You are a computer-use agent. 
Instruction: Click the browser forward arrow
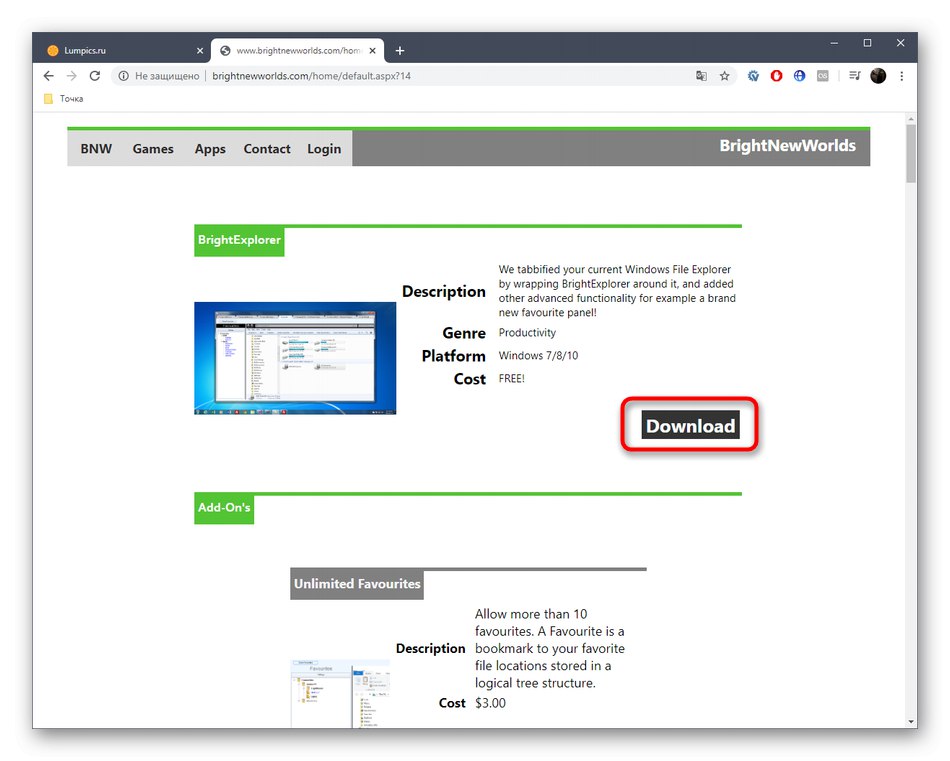pos(71,76)
